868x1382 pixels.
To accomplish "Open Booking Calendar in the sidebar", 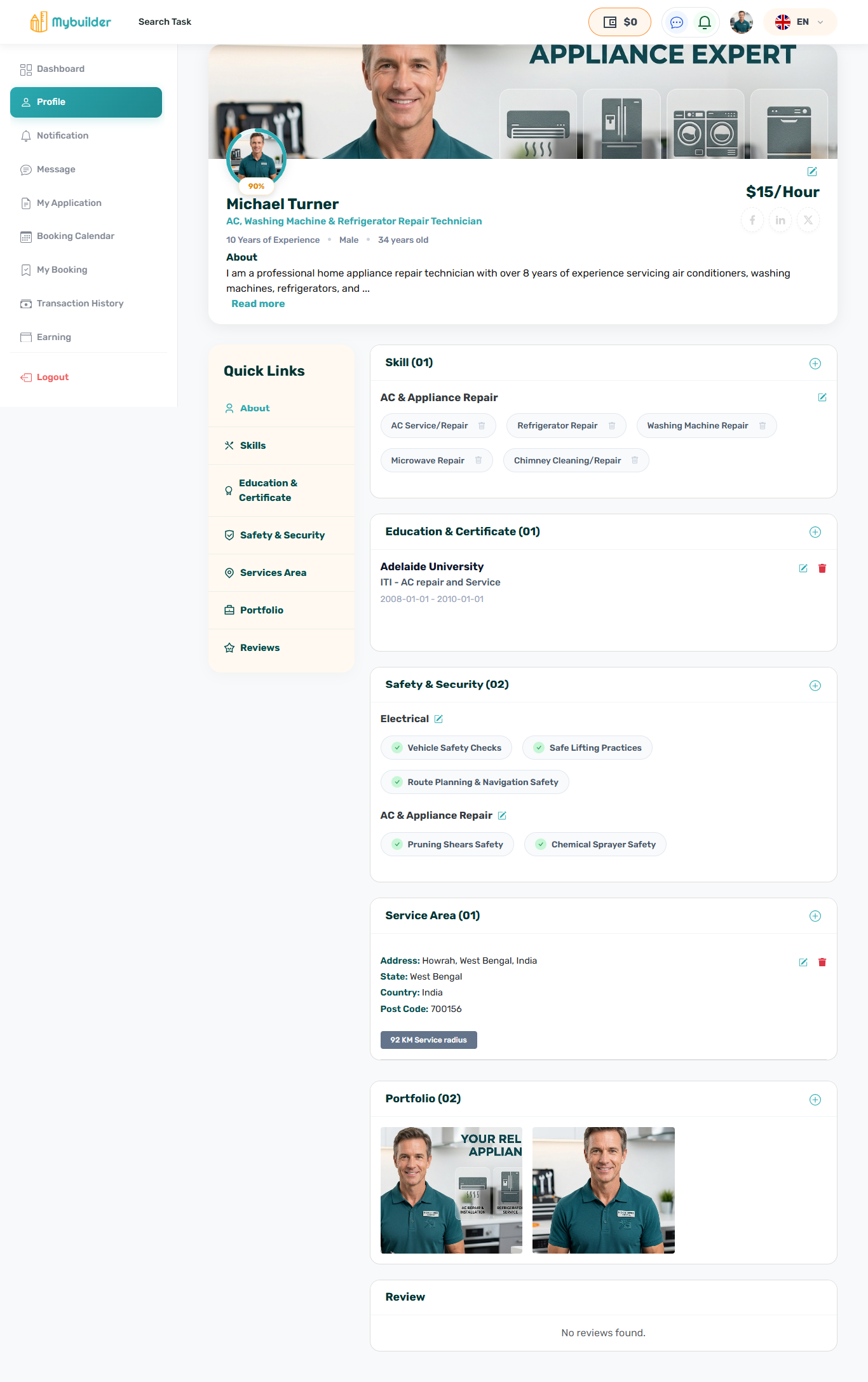I will click(x=86, y=236).
